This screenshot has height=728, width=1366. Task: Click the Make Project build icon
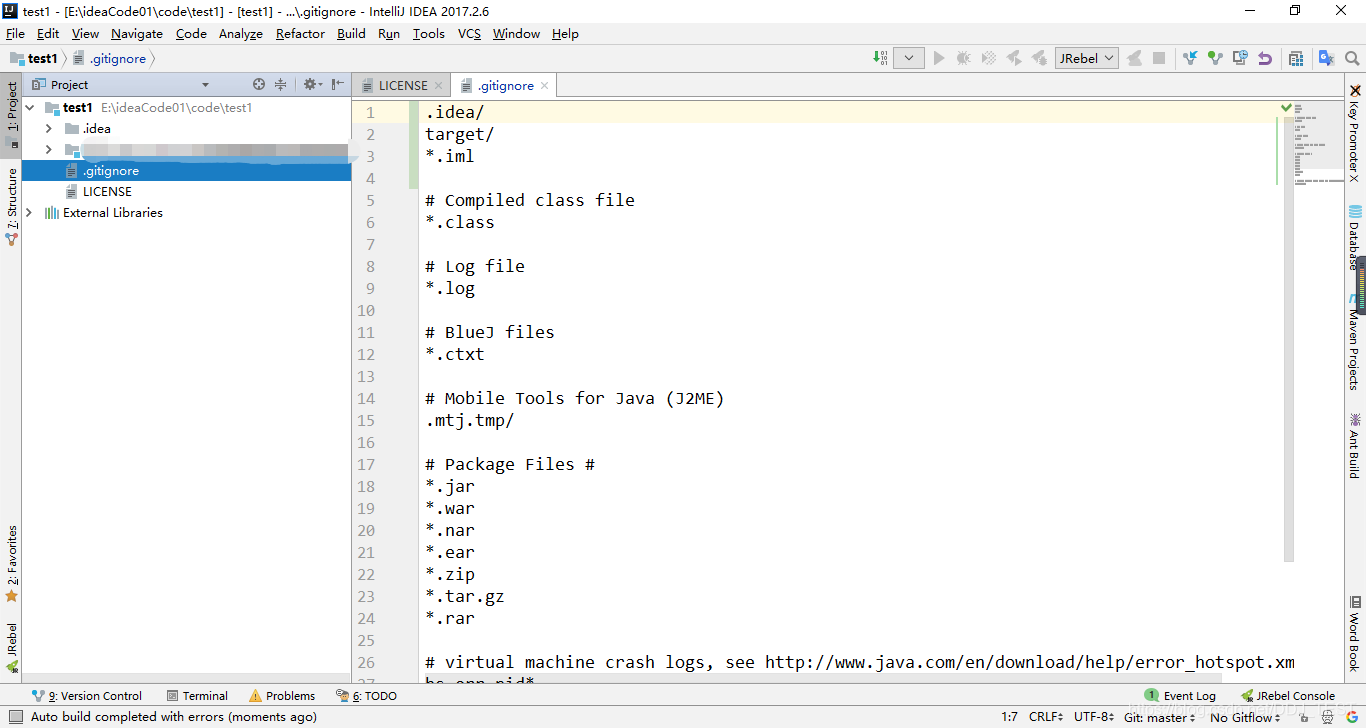coord(880,58)
